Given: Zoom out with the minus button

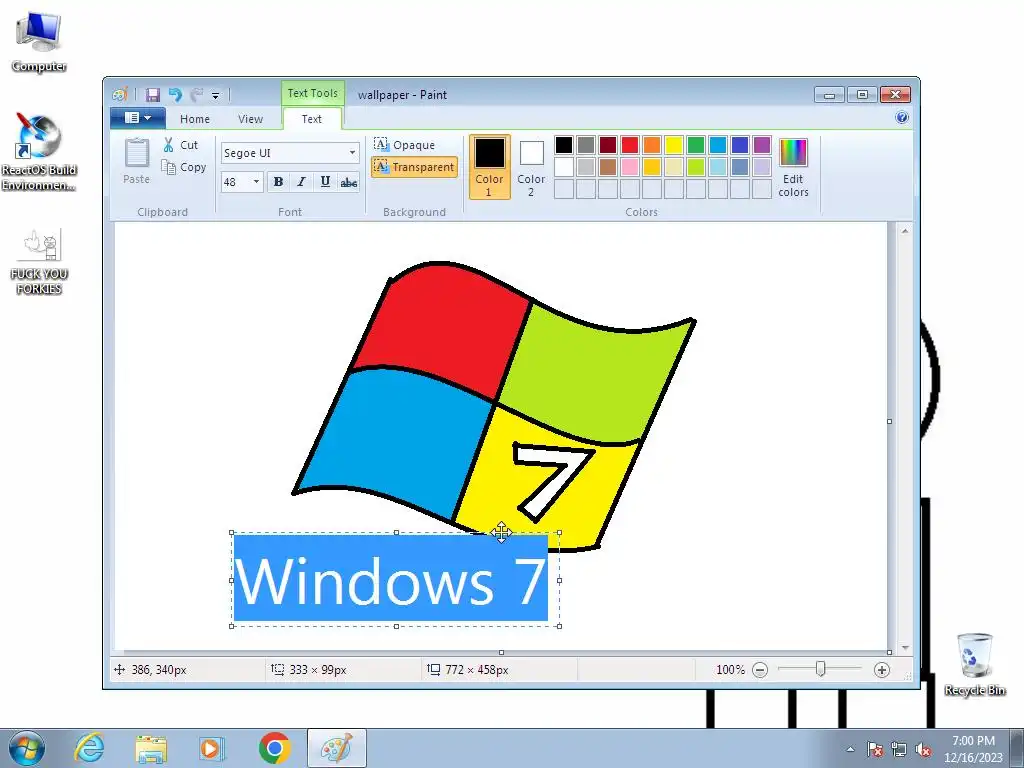Looking at the screenshot, I should 760,669.
